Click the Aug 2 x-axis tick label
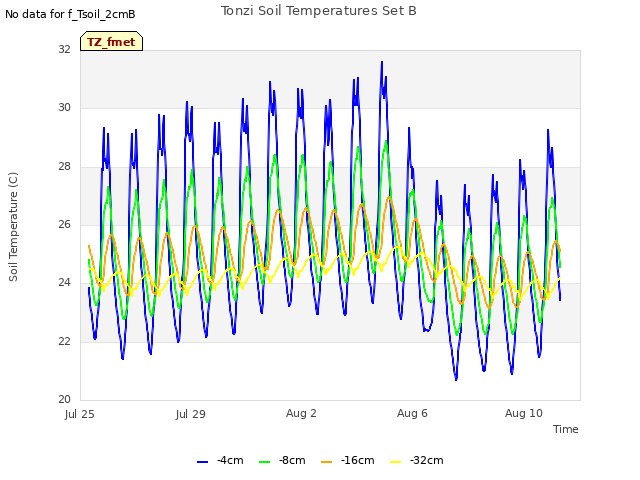 [301, 413]
